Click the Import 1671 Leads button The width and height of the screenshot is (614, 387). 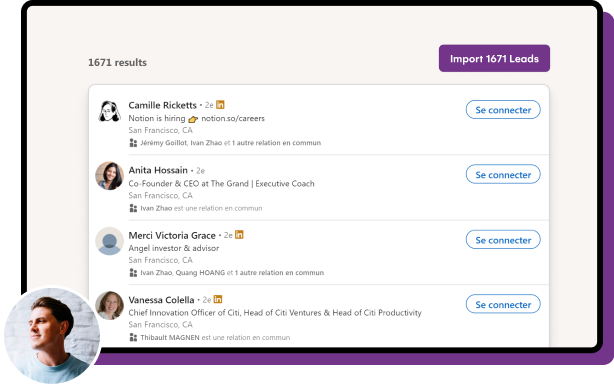coord(494,58)
